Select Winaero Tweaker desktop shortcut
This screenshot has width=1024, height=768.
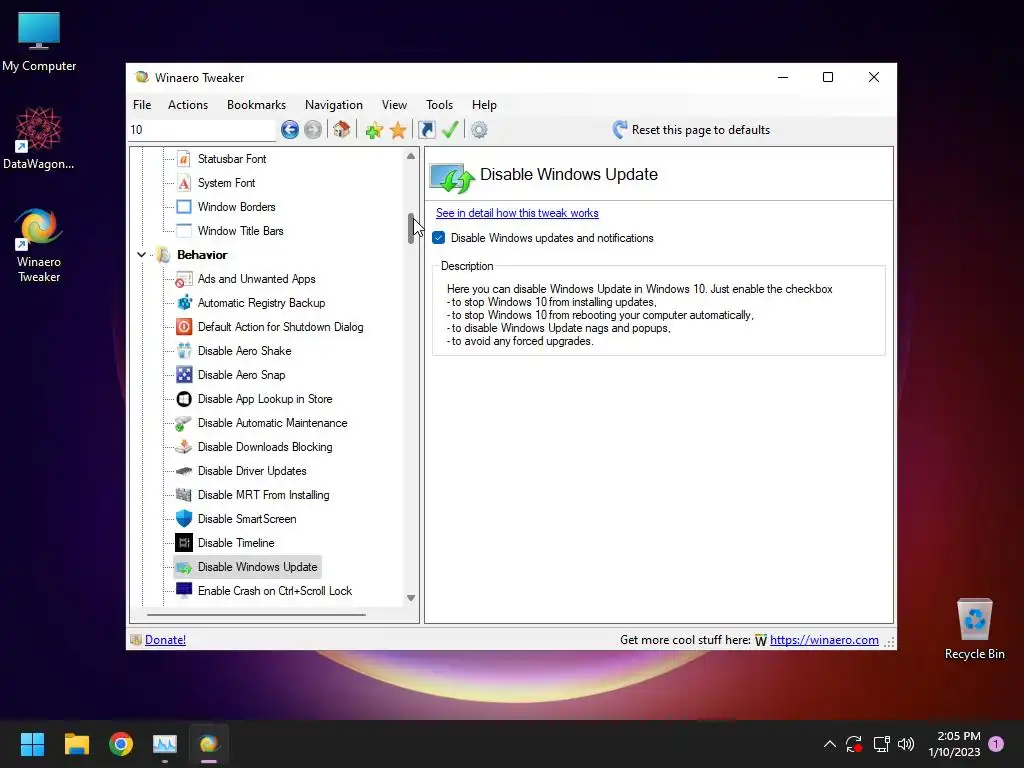tap(39, 246)
